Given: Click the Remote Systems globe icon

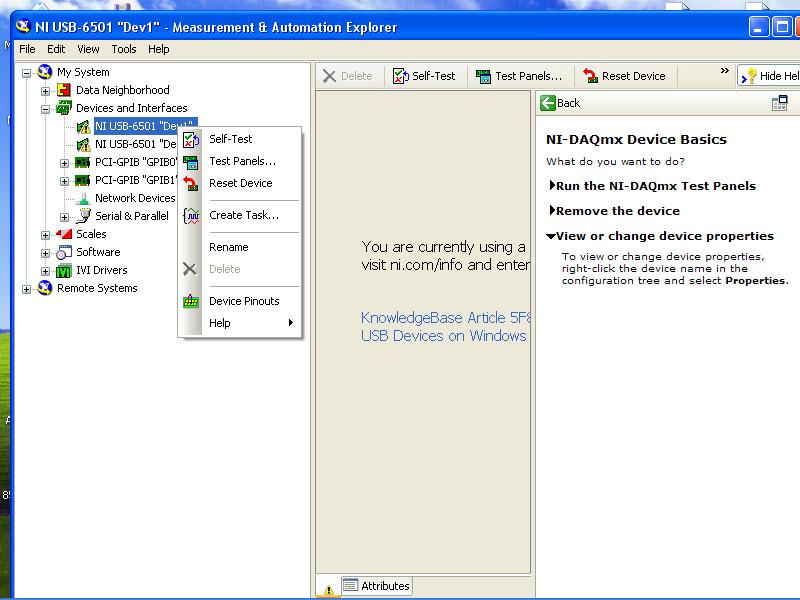Looking at the screenshot, I should click(45, 288).
